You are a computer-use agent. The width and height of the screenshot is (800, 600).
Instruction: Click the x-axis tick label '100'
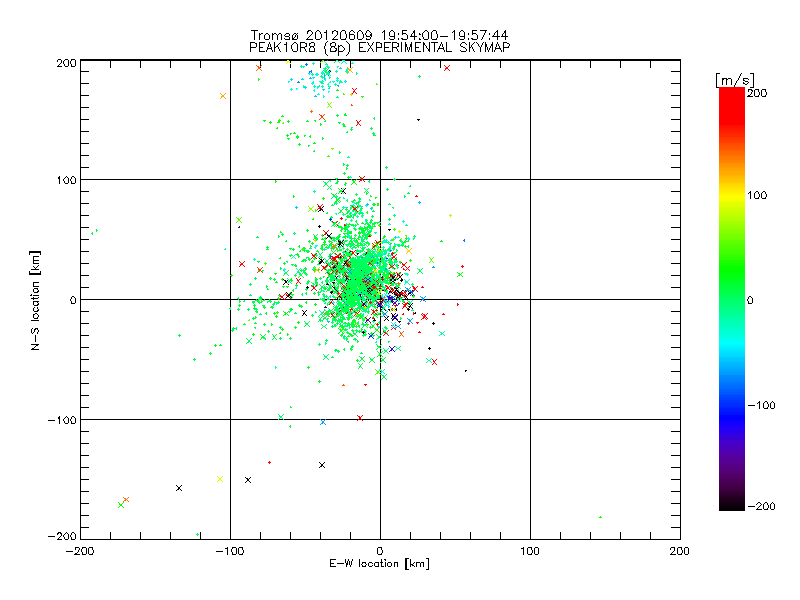tap(530, 551)
